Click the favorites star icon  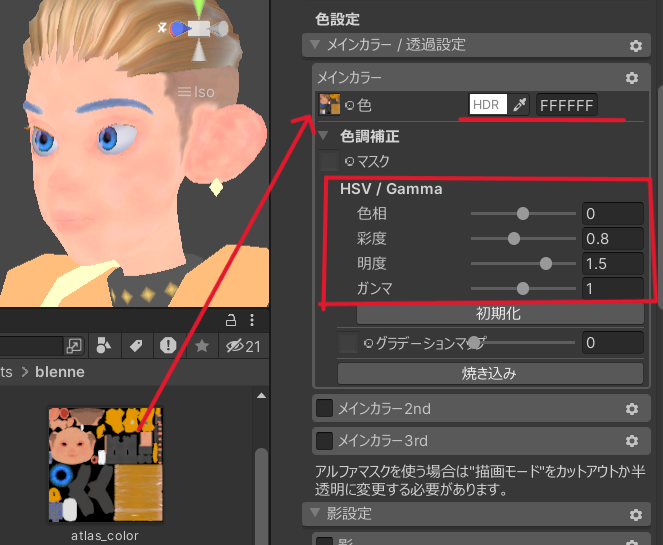(201, 346)
